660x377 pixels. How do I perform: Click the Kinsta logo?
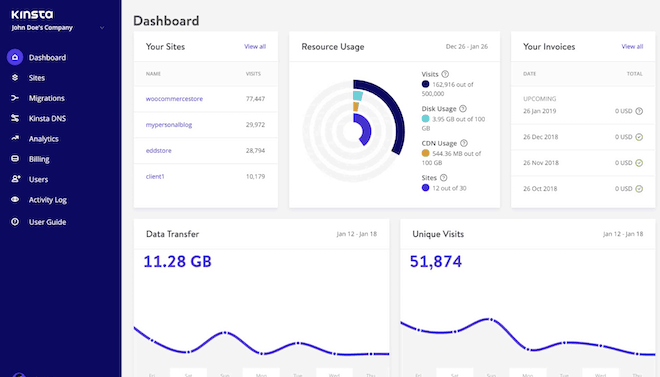coord(32,15)
